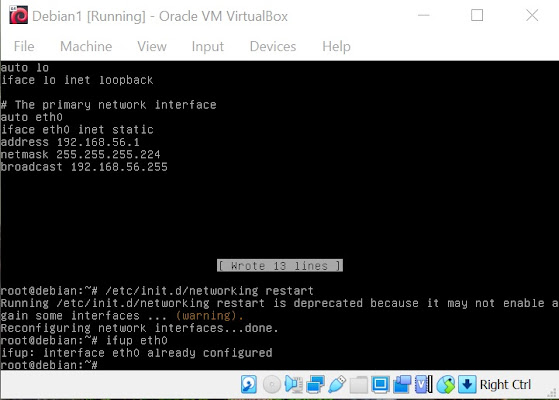Click the 'auto eth0' line
Viewport: 559px width, 400px height.
point(32,117)
